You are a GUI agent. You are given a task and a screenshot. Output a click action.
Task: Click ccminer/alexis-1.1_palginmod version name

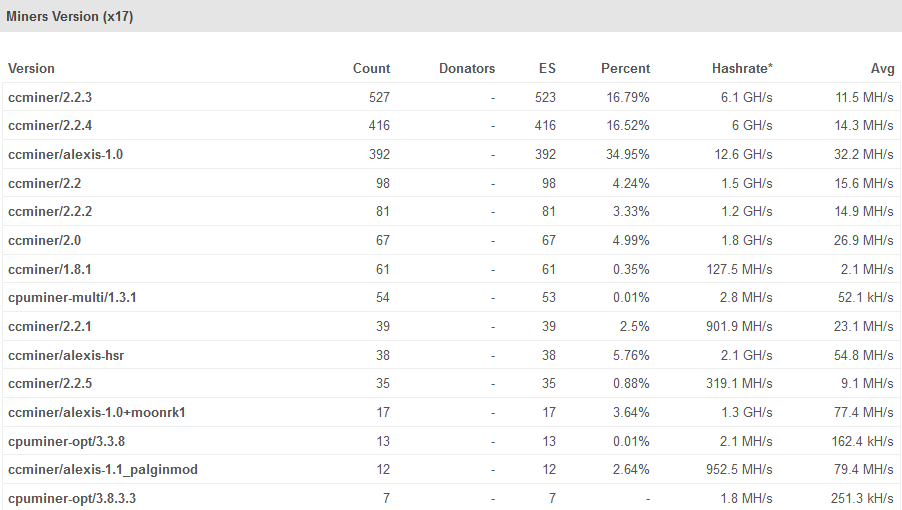coord(102,470)
